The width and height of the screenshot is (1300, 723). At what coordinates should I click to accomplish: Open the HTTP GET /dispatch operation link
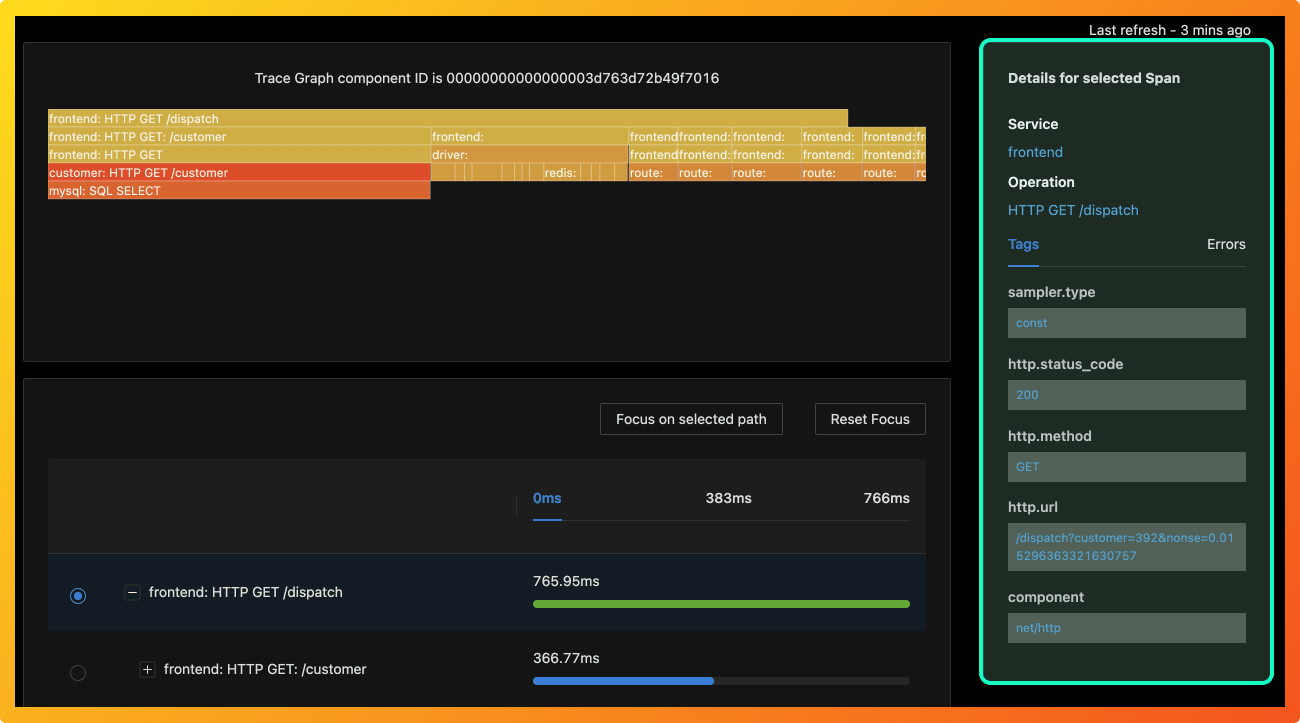tap(1073, 210)
